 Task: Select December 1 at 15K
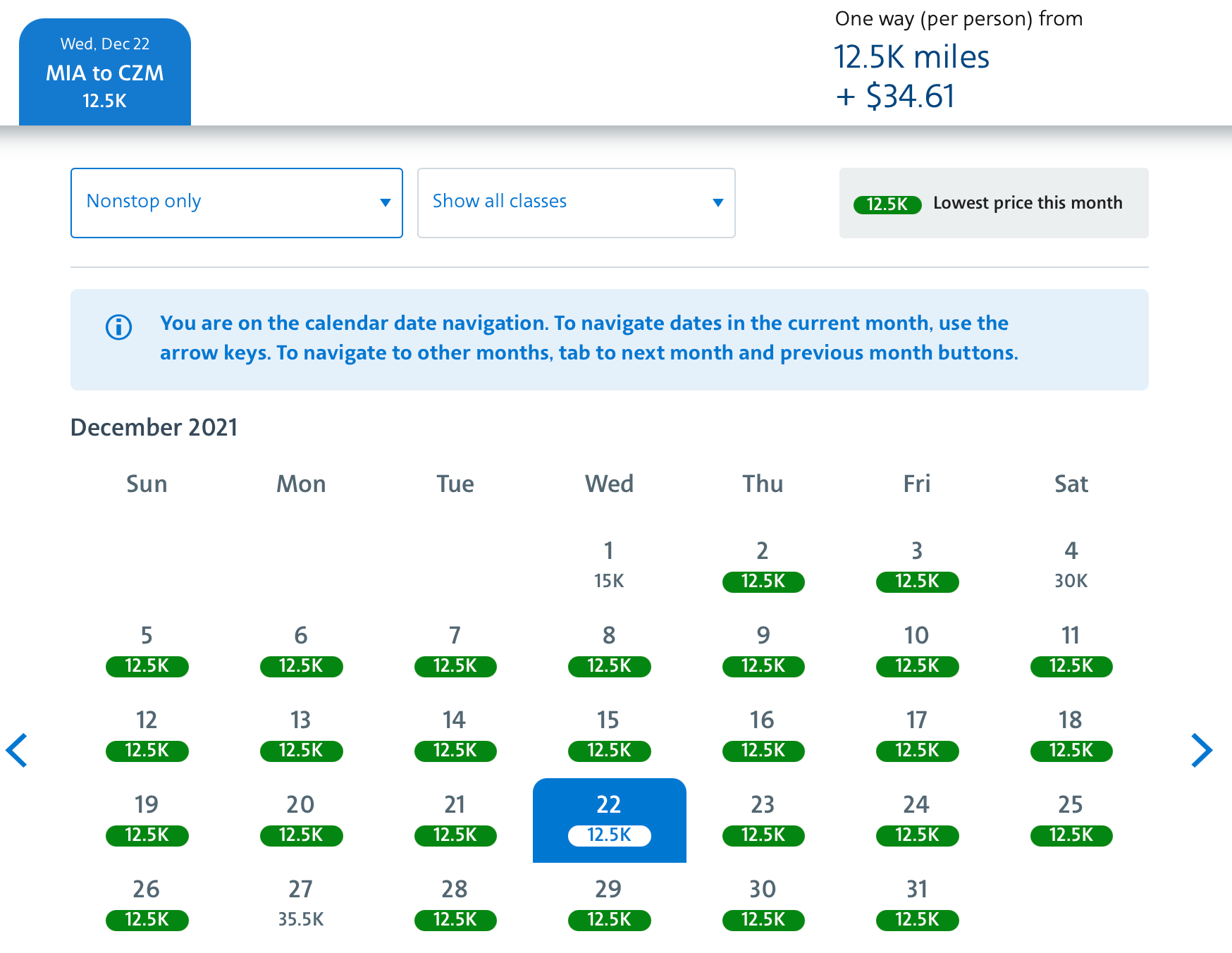[x=609, y=565]
